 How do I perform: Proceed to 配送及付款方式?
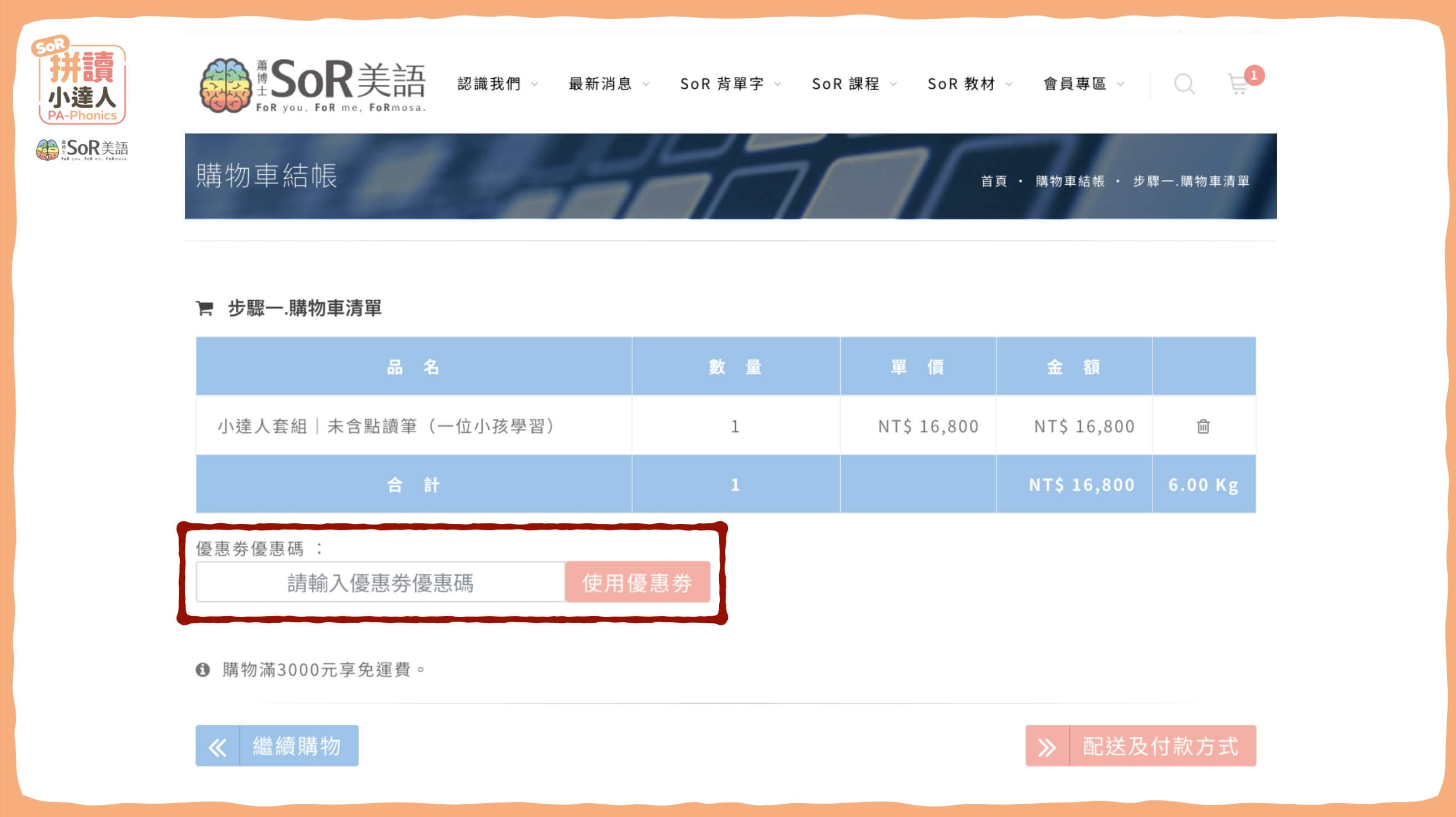click(1141, 746)
